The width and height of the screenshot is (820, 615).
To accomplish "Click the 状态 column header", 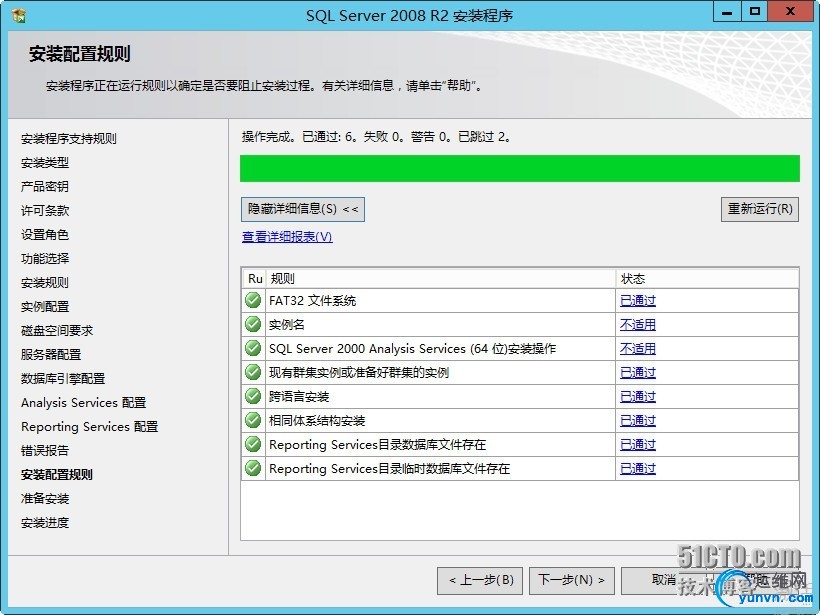I will [x=707, y=279].
